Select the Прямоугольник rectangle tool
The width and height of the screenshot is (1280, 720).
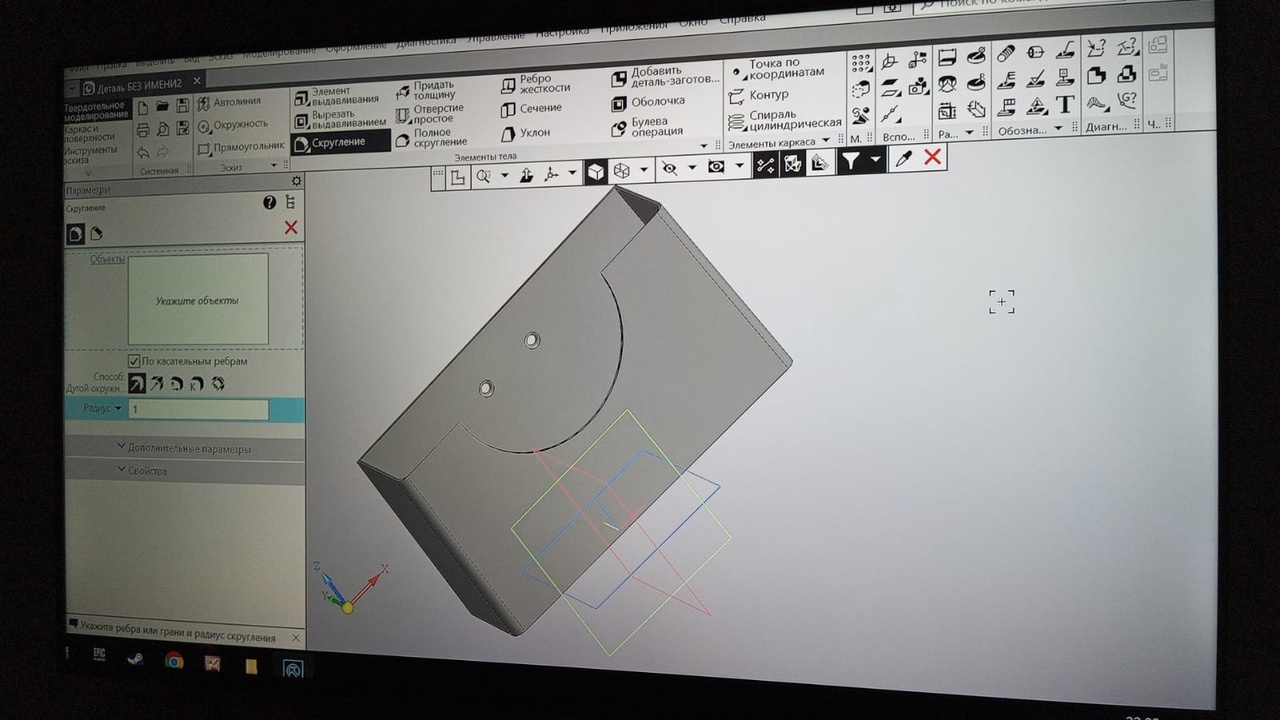(x=241, y=148)
